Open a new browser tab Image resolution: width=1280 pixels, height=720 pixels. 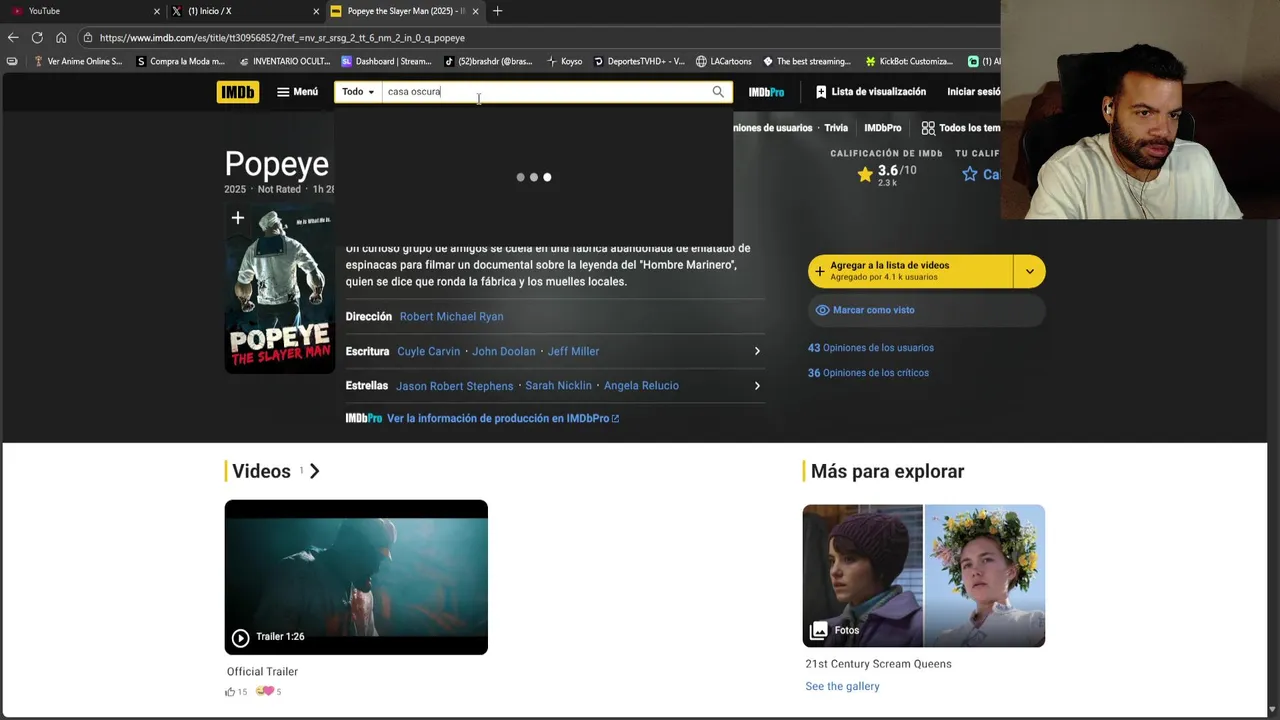(x=498, y=11)
